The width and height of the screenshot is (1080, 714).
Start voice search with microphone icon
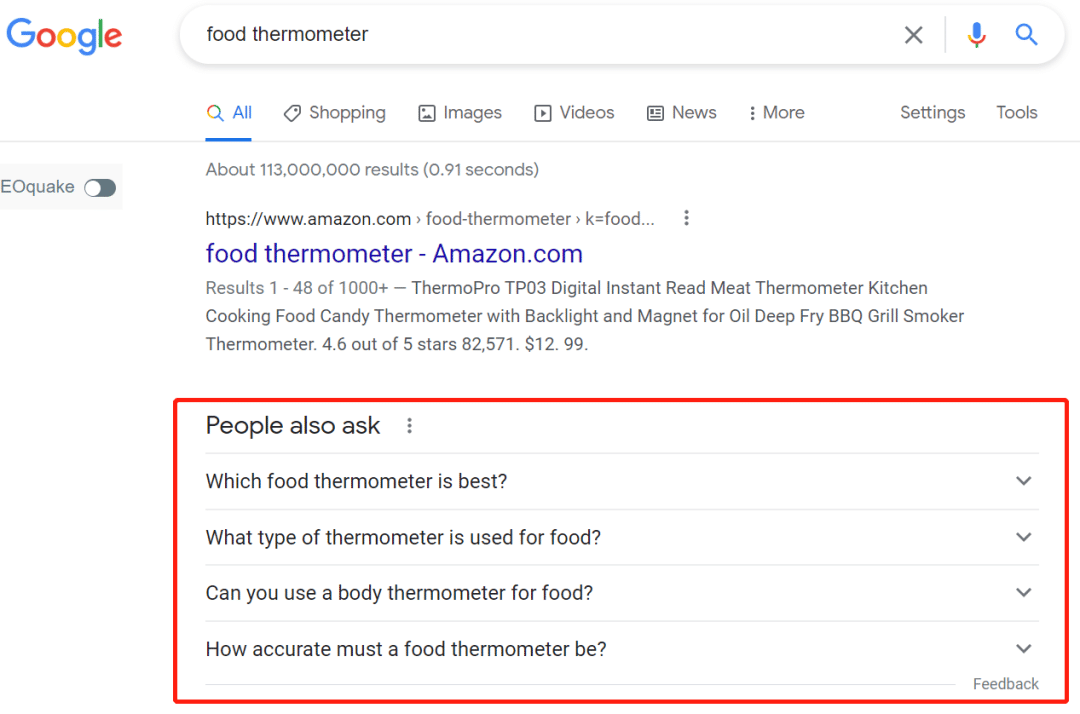(976, 35)
